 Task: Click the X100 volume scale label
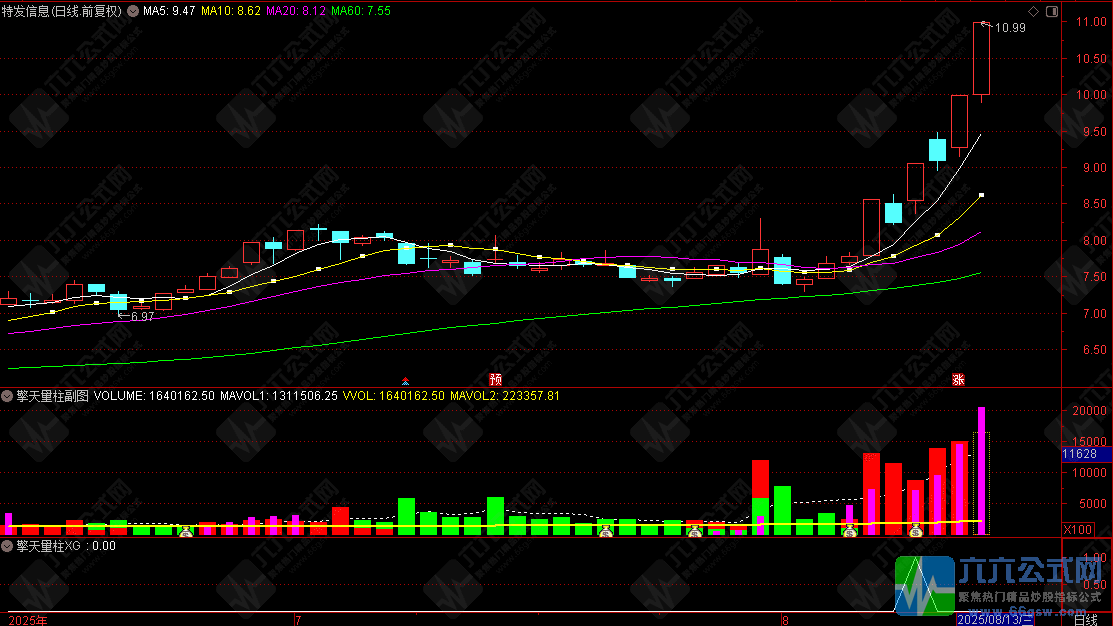pos(1078,529)
